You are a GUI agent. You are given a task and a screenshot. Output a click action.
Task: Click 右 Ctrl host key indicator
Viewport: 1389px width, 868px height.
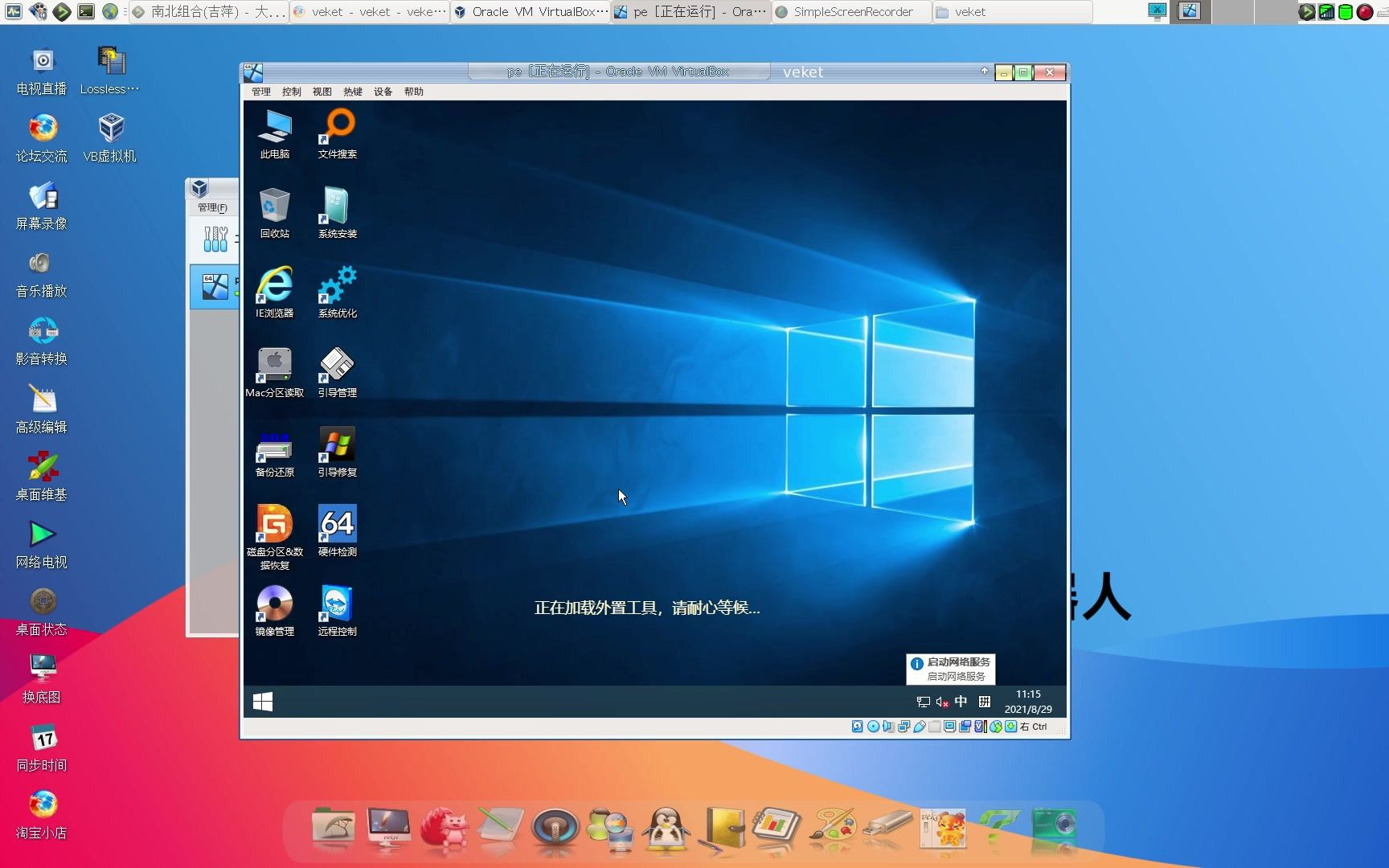(x=1034, y=727)
